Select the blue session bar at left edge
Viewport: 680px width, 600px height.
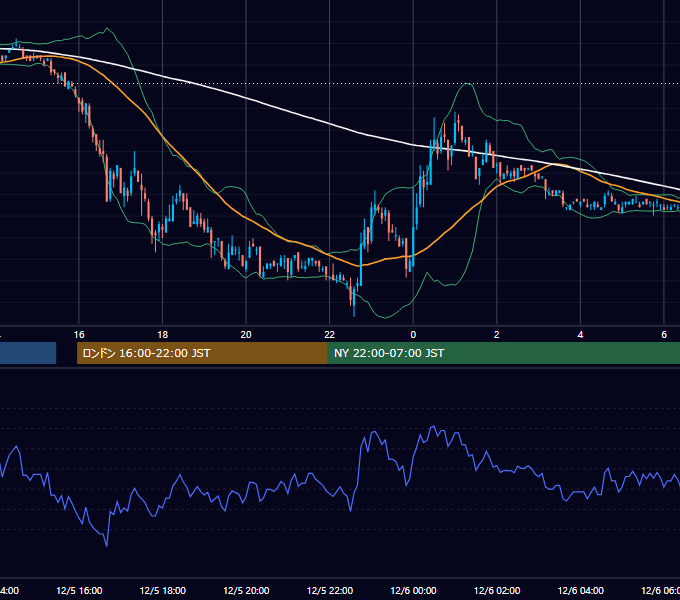point(28,353)
